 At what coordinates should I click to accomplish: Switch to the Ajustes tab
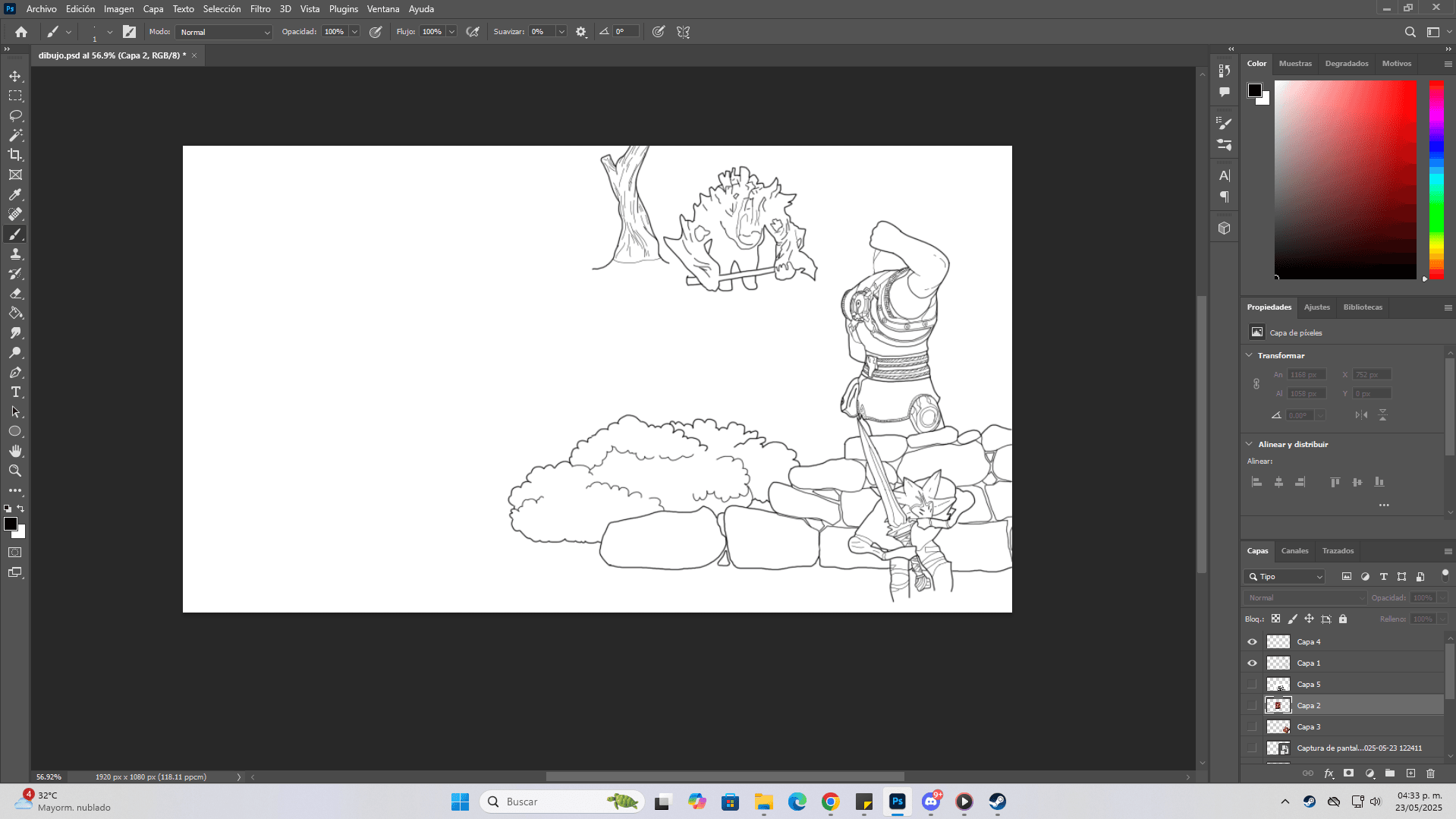point(1316,307)
